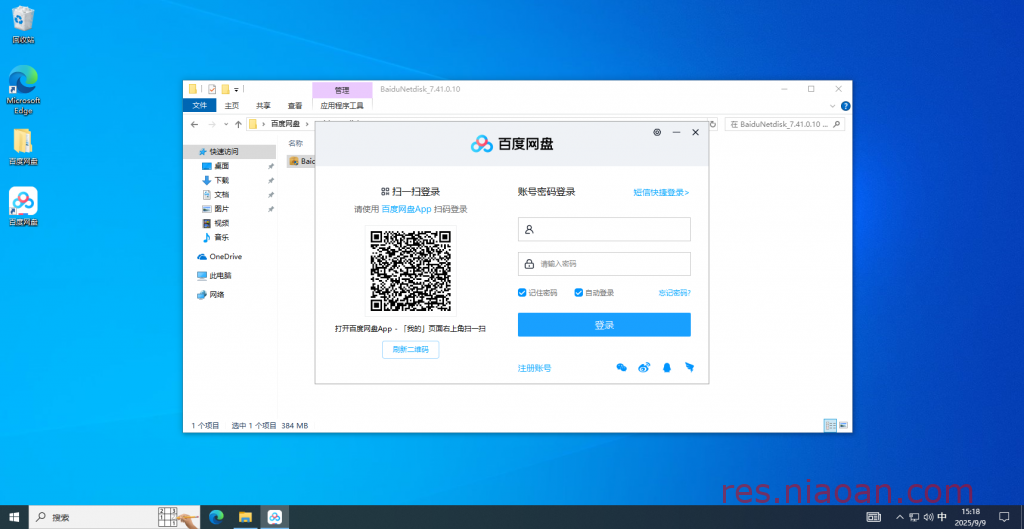Click the forward arrow in Explorer

[212, 124]
